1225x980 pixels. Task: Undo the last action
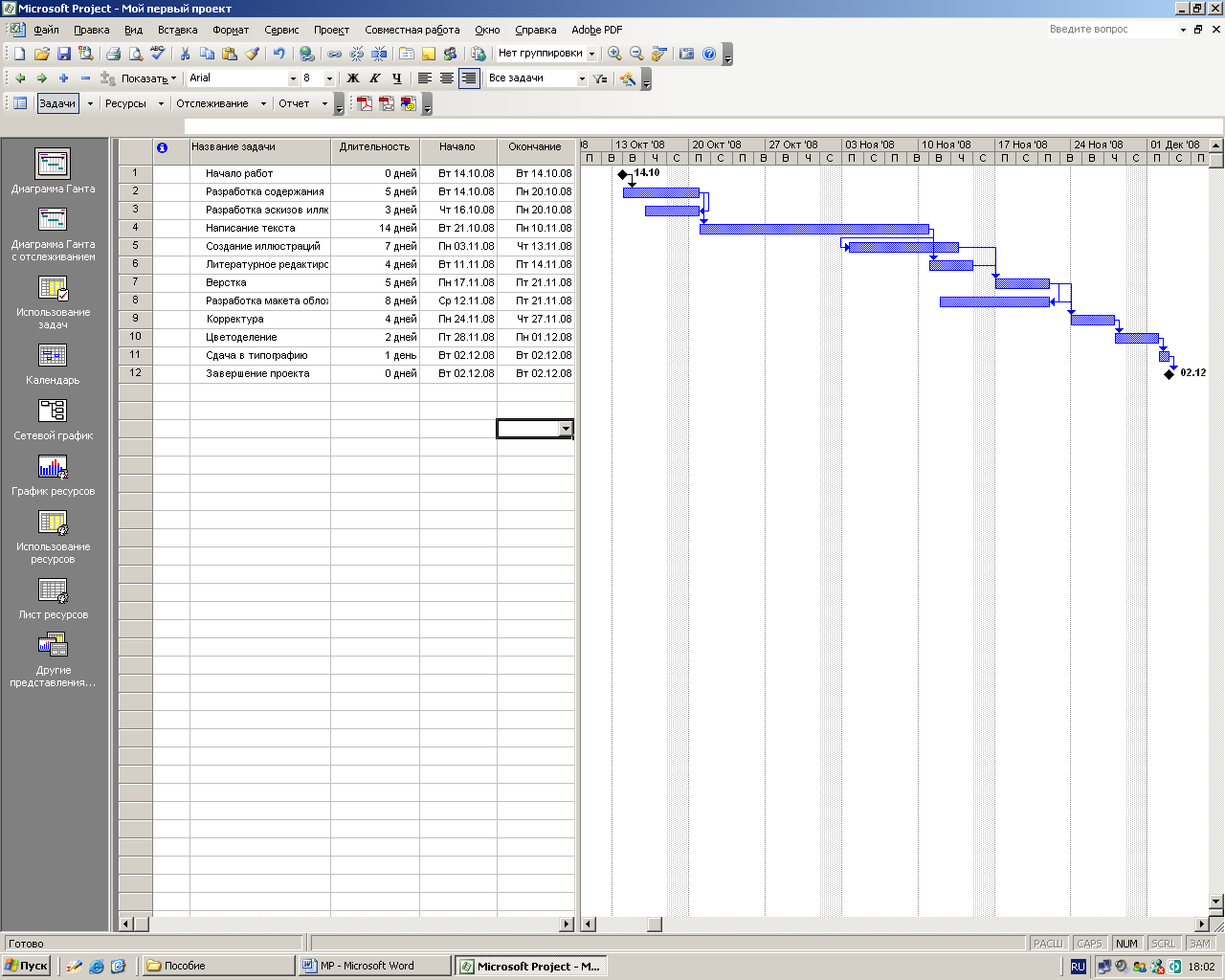pos(278,54)
